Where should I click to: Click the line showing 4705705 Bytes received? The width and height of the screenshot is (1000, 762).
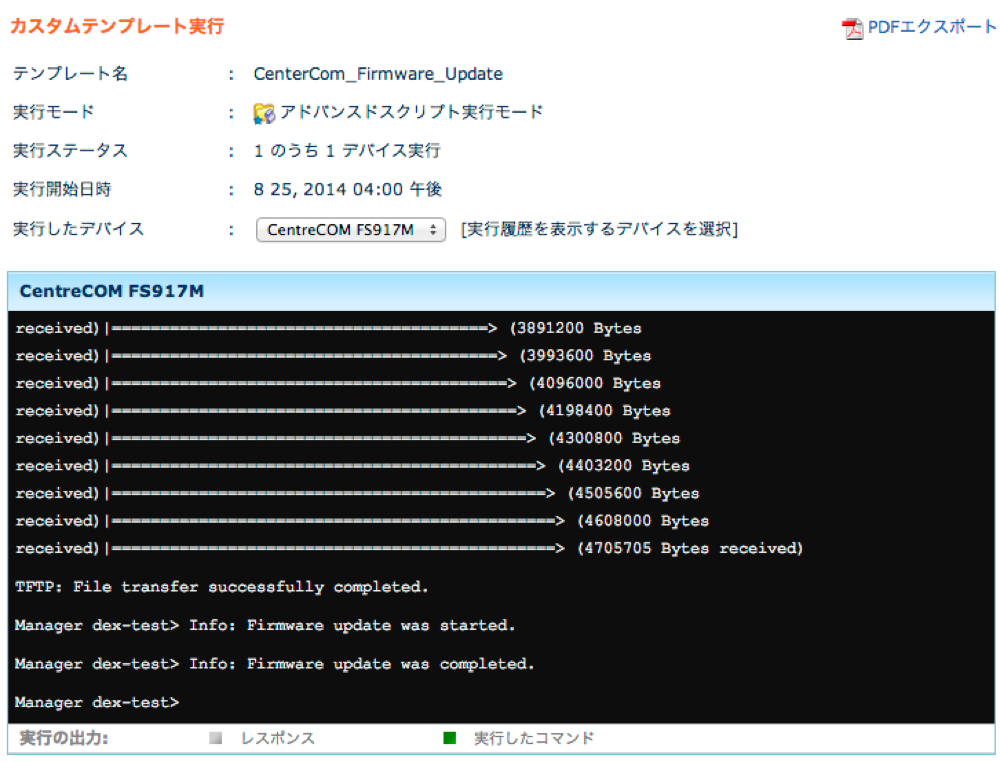tap(409, 548)
